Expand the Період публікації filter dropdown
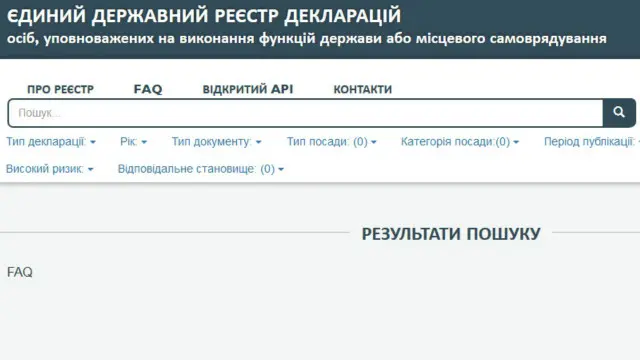Image resolution: width=640 pixels, height=360 pixels. coord(591,142)
